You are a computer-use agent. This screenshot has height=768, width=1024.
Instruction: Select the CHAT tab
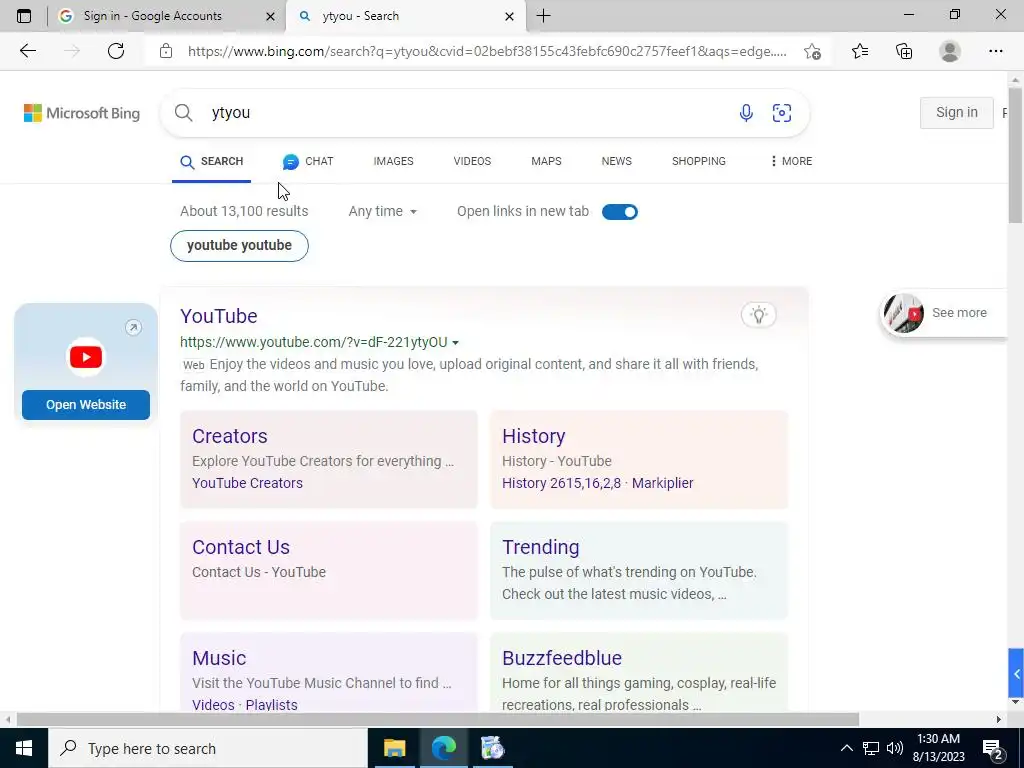[308, 161]
